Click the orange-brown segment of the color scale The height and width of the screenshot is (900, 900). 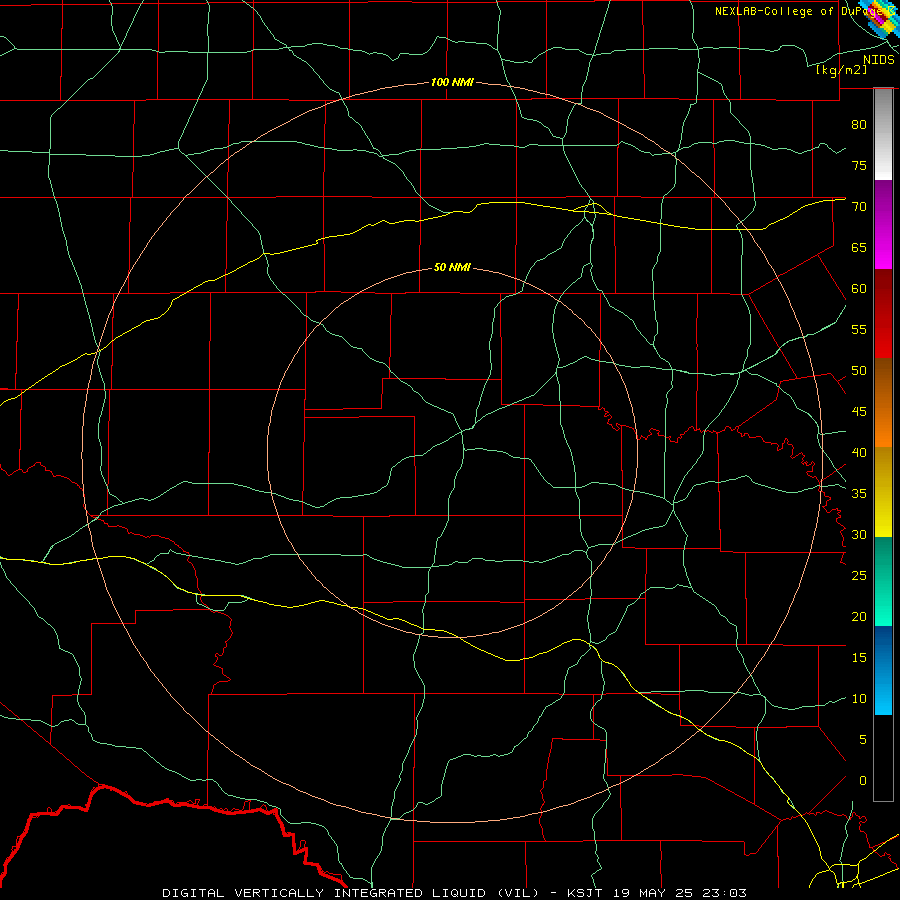point(883,403)
